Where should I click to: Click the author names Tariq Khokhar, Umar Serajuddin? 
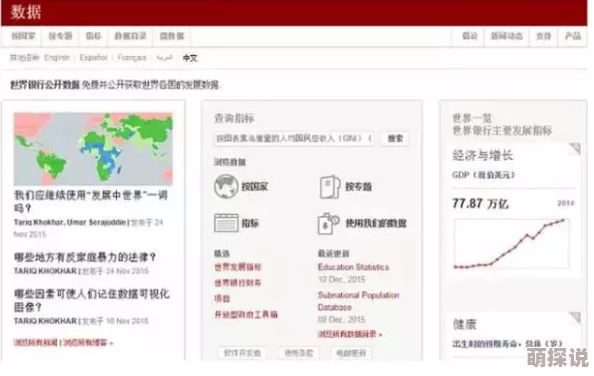click(x=70, y=222)
